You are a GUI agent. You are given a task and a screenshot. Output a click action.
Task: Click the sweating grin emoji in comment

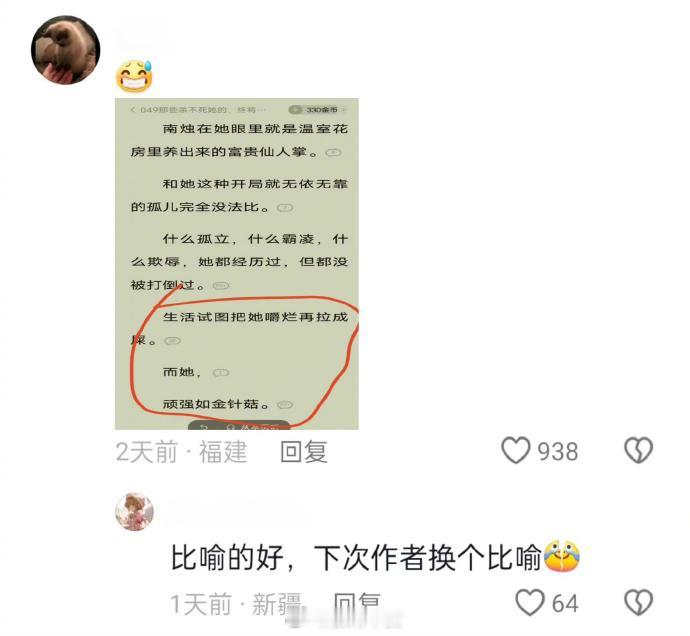(134, 76)
